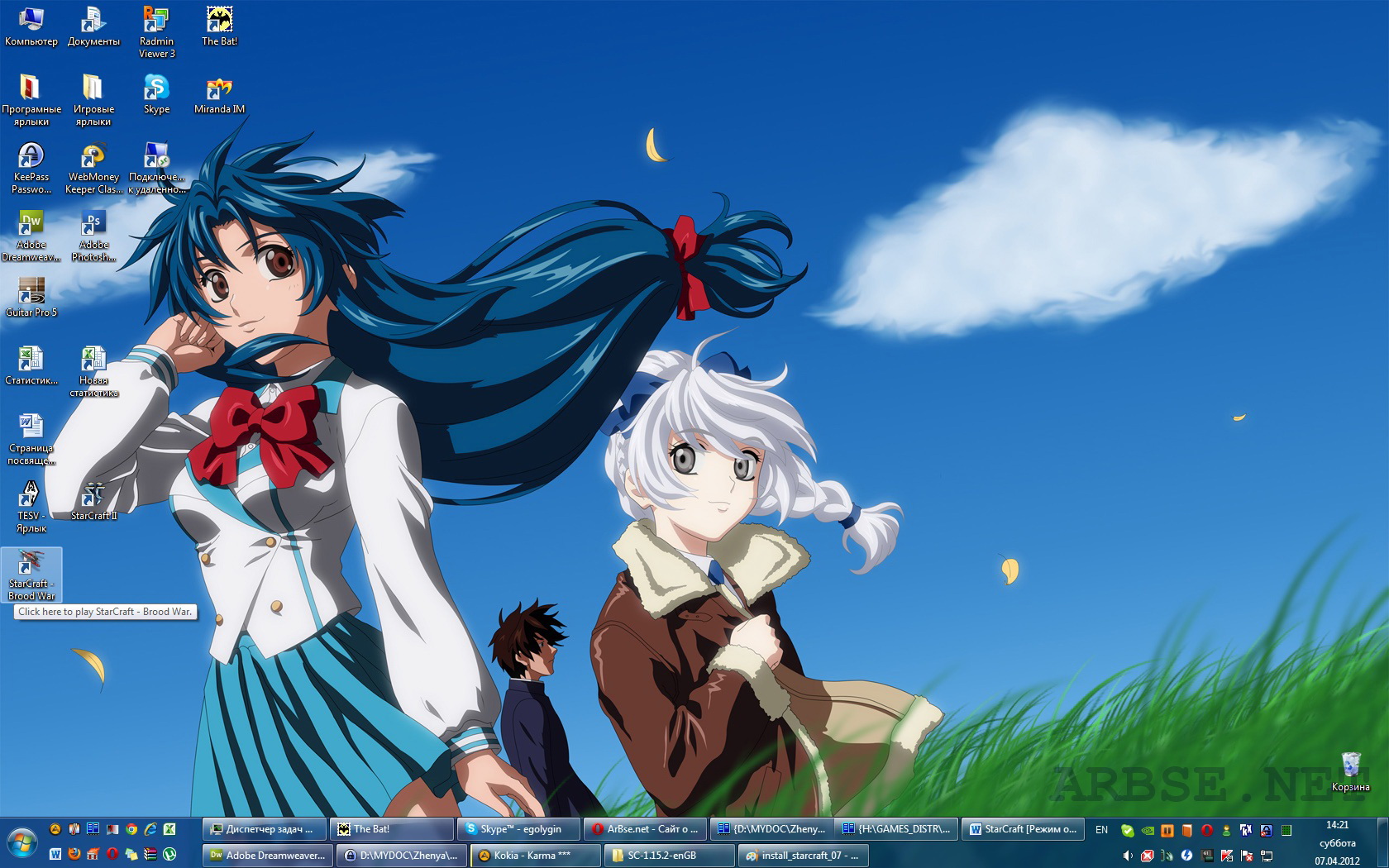This screenshot has height=868, width=1389.
Task: Open the Windows Start menu
Action: coord(22,842)
